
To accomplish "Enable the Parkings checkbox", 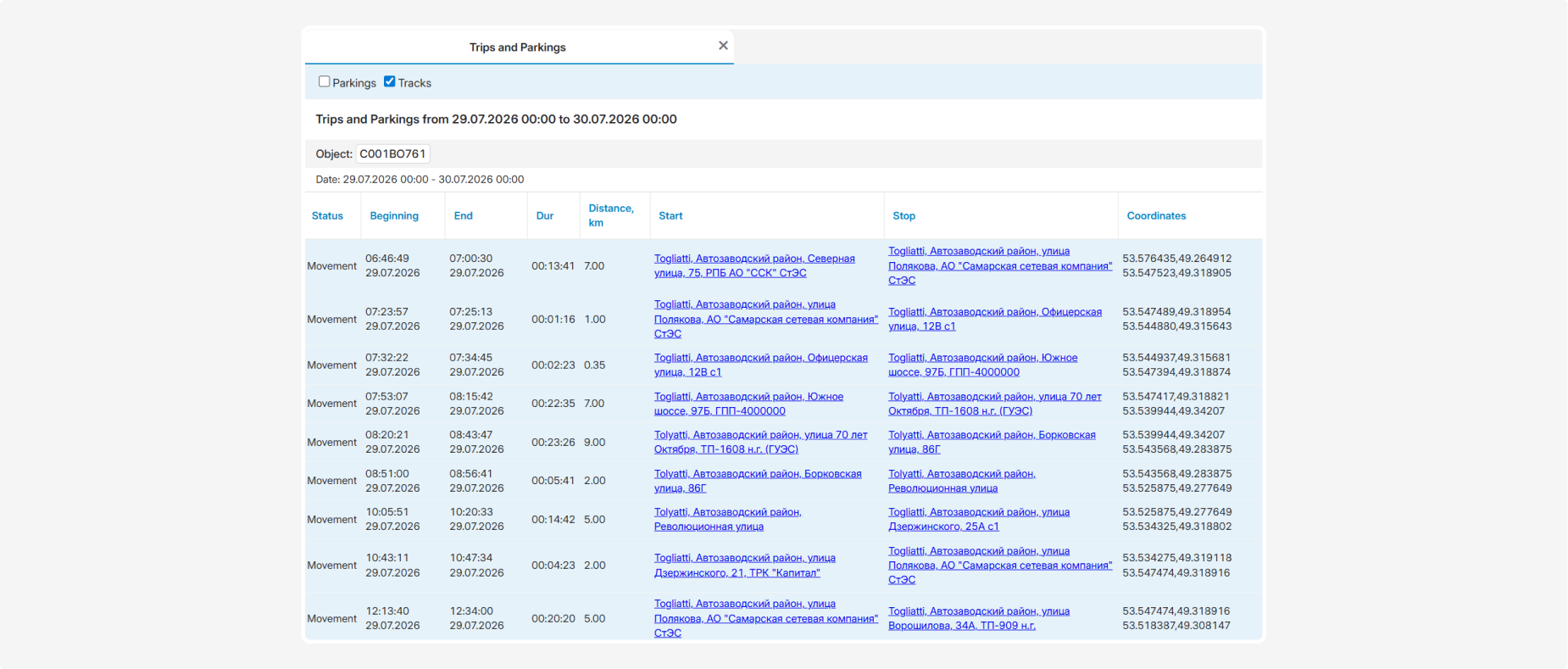I will [x=324, y=81].
